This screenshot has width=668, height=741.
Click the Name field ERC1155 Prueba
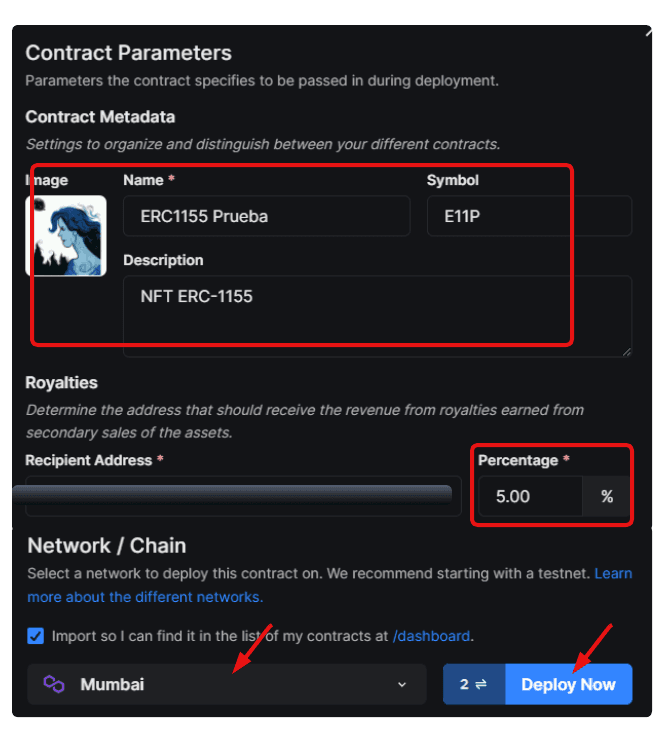point(267,216)
